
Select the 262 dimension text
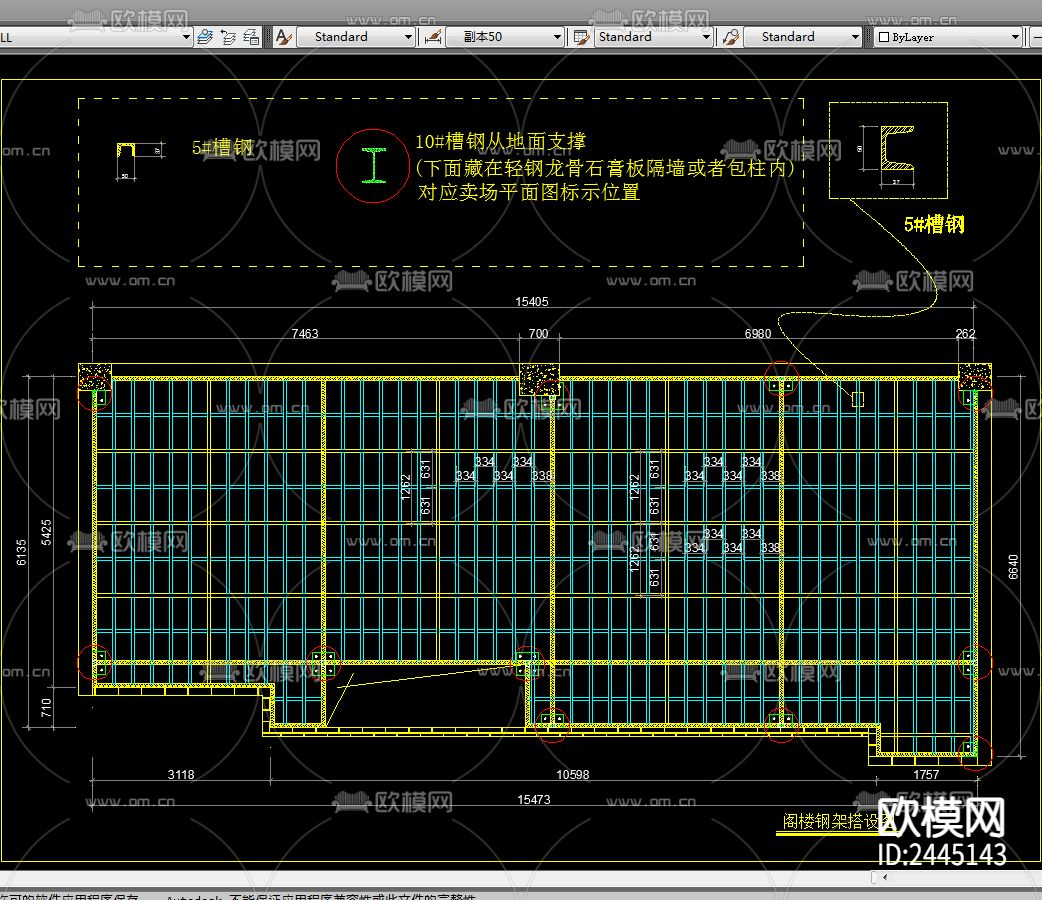[966, 333]
